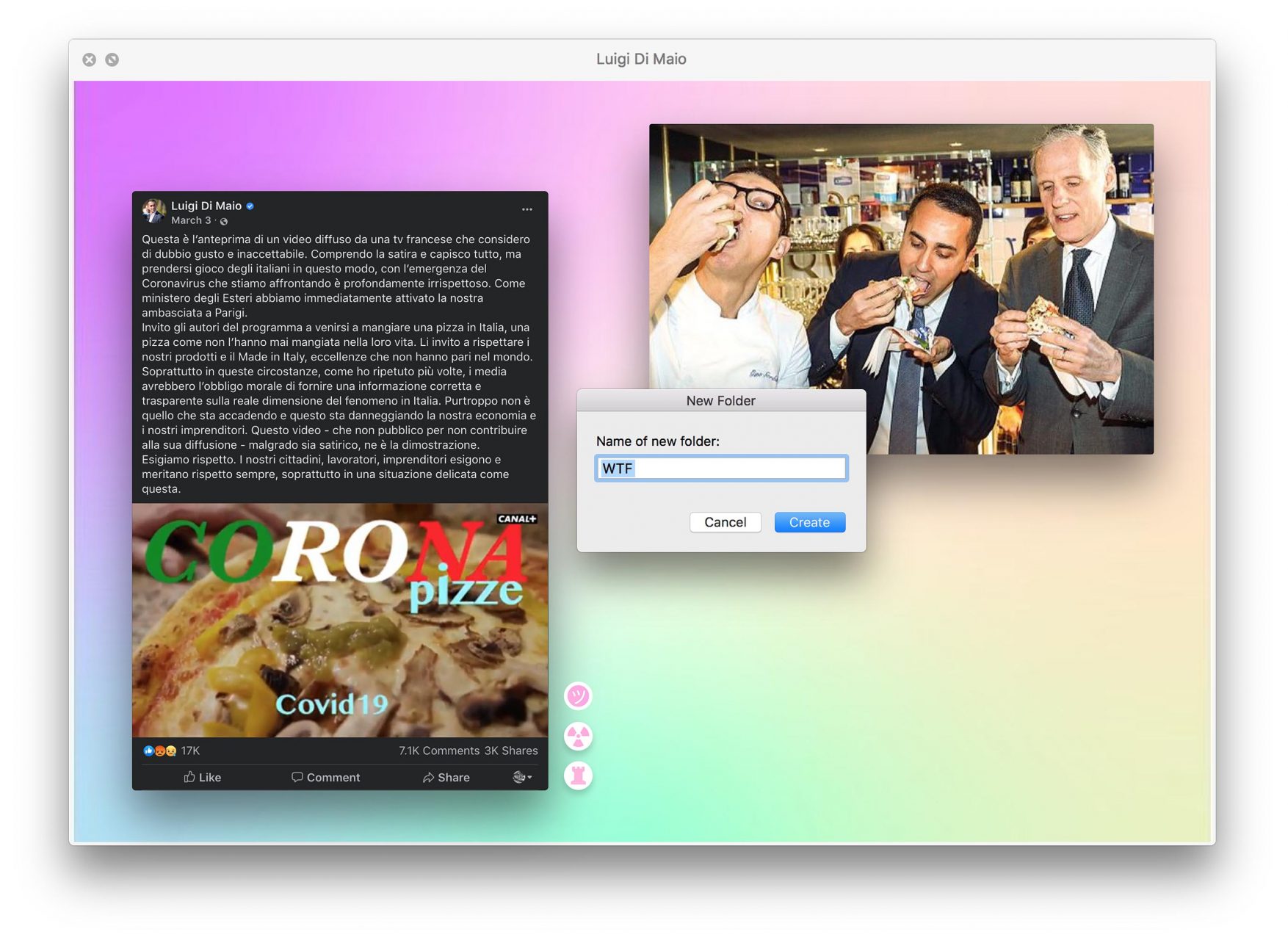Click the pink chess rook icon
The height and width of the screenshot is (940, 1288).
pyautogui.click(x=578, y=775)
